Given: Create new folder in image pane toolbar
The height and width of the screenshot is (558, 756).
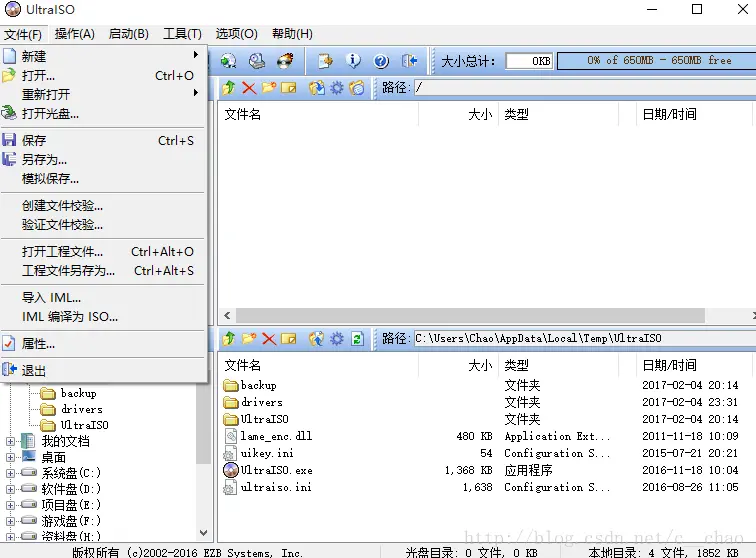Looking at the screenshot, I should (269, 88).
